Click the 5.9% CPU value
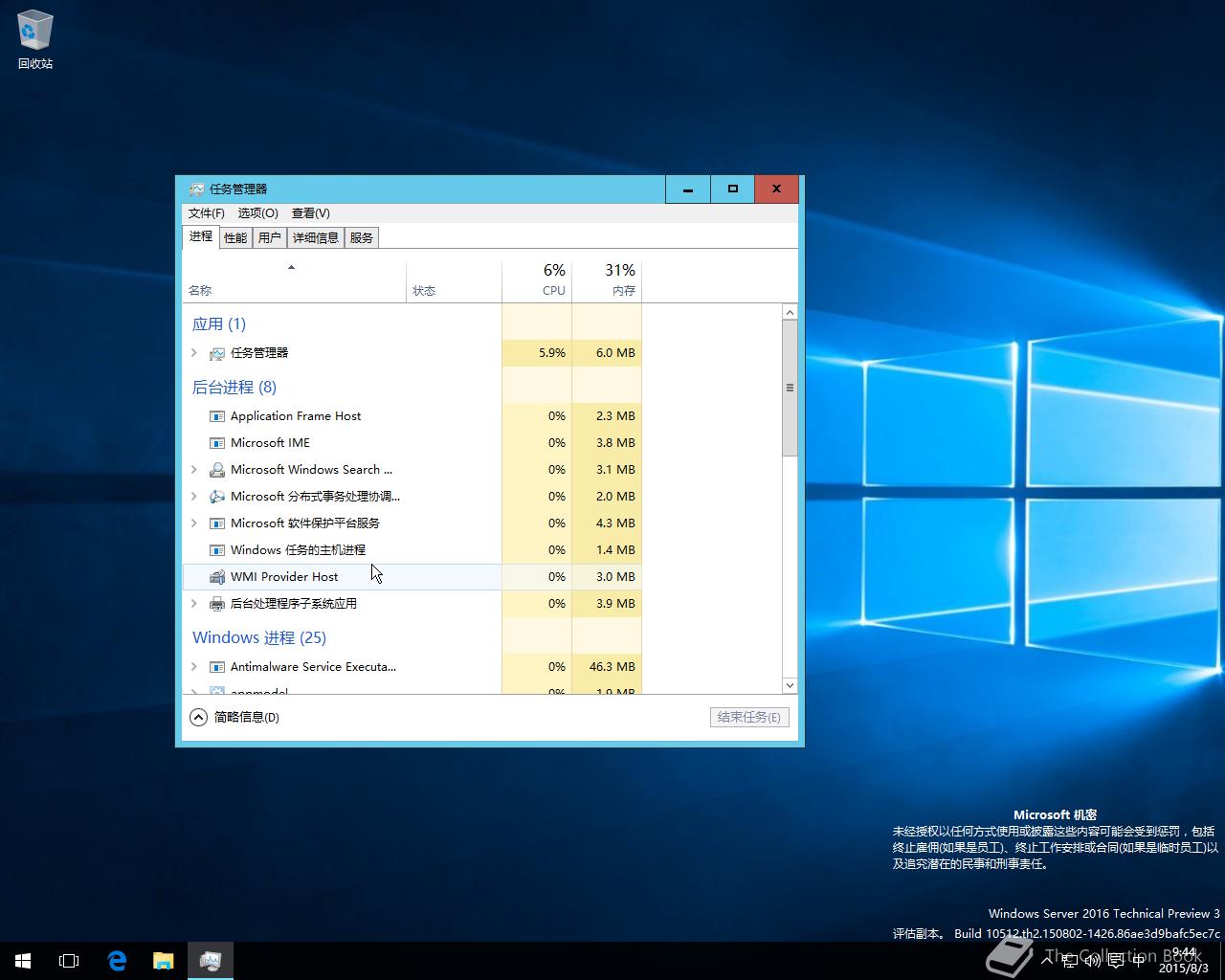Screen dimensions: 1225x980 (x=552, y=353)
